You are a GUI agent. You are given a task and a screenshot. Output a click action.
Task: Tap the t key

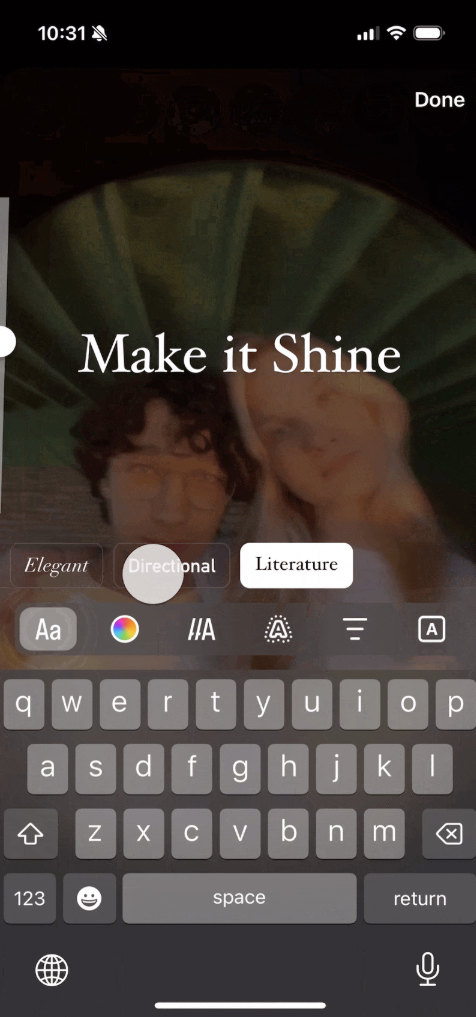tap(215, 704)
